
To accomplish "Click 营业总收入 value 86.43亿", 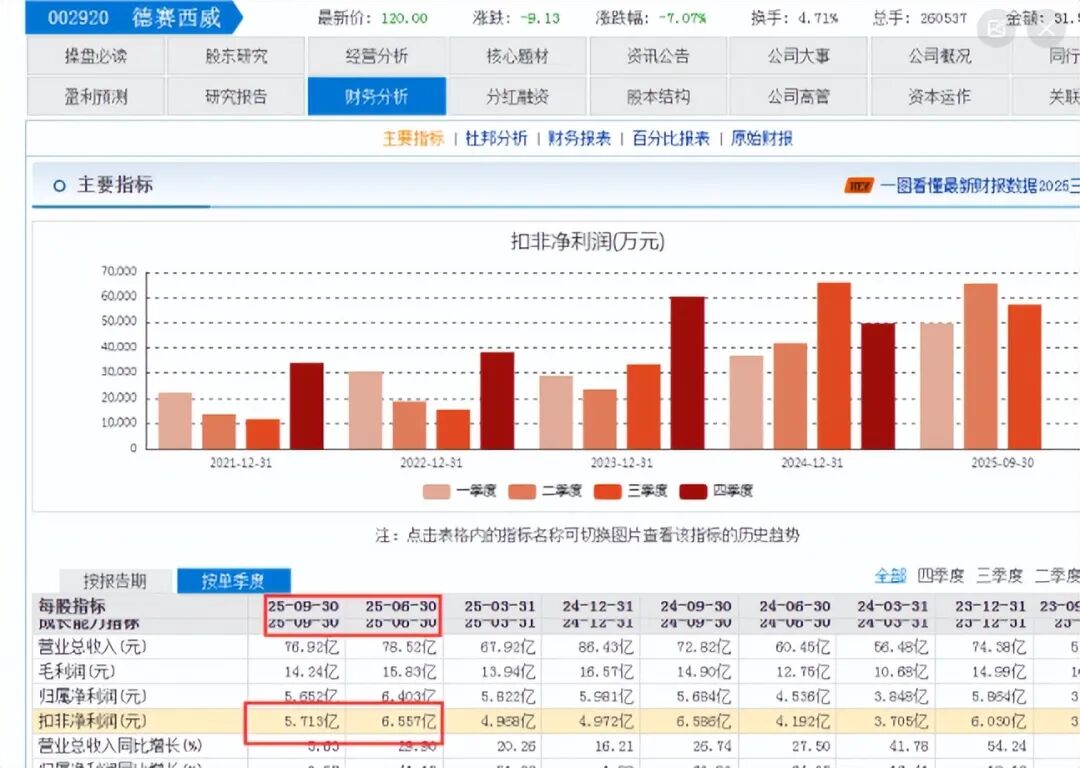I will pyautogui.click(x=605, y=647).
